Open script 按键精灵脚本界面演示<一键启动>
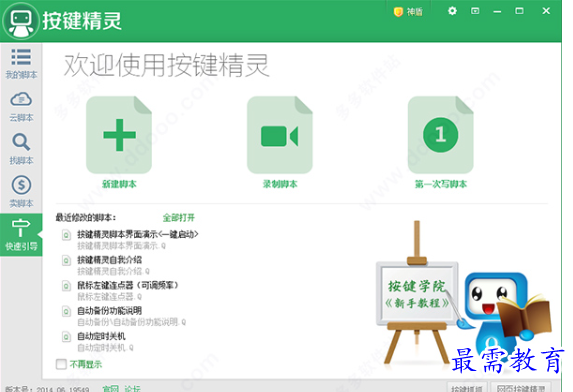The width and height of the screenshot is (573, 392). click(137, 234)
